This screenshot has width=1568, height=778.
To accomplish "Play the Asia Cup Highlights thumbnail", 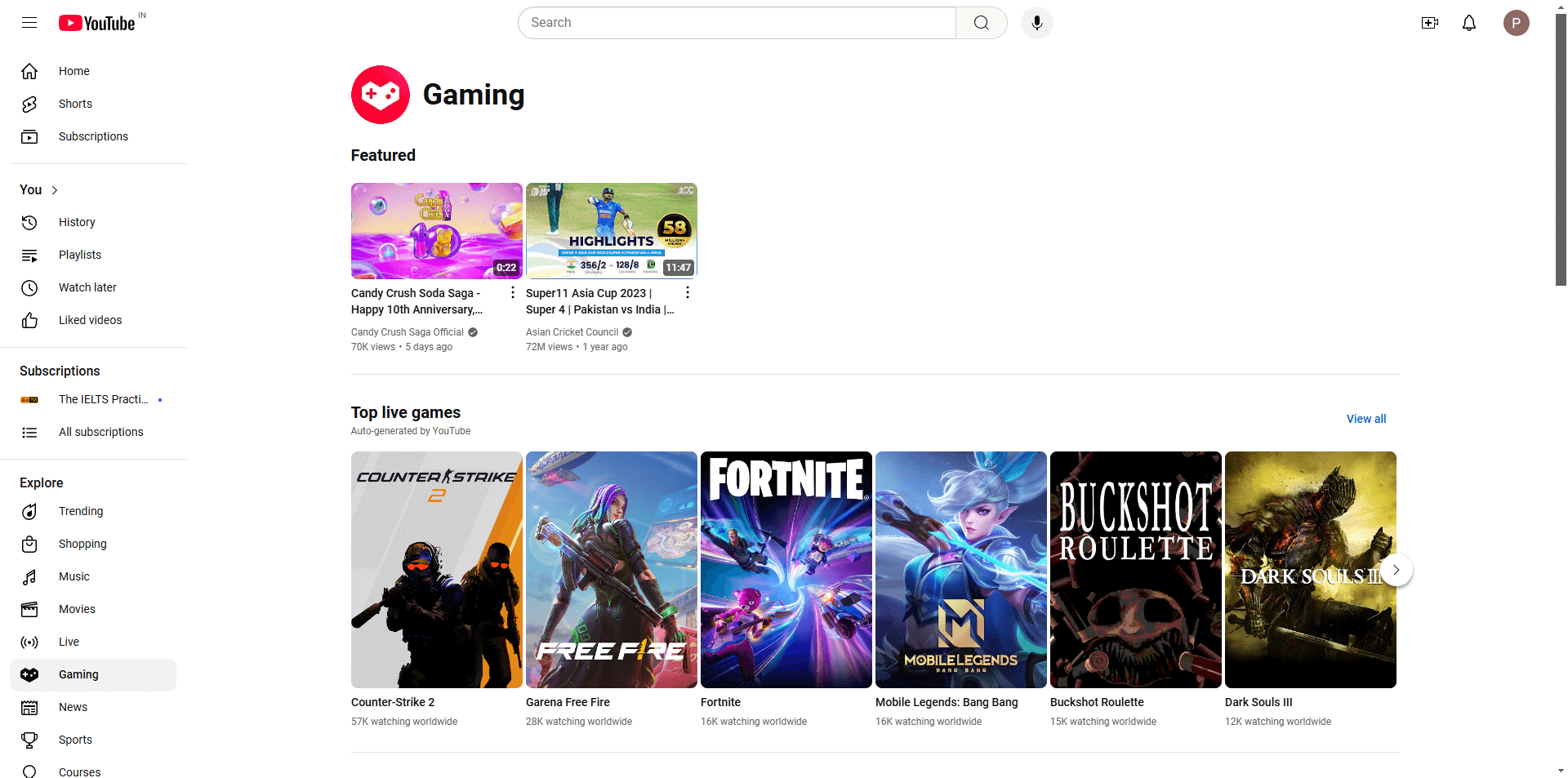I will (612, 231).
